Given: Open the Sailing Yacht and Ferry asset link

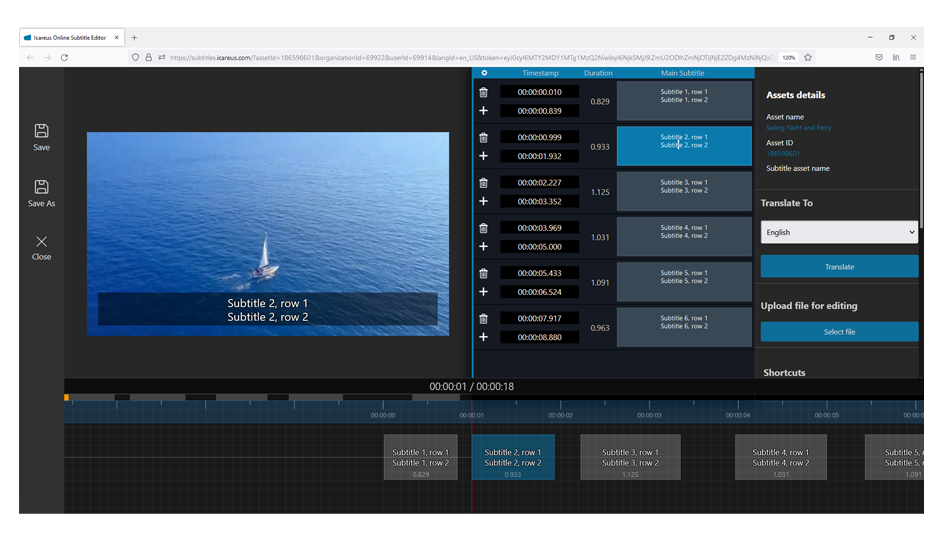Looking at the screenshot, I should coord(798,128).
